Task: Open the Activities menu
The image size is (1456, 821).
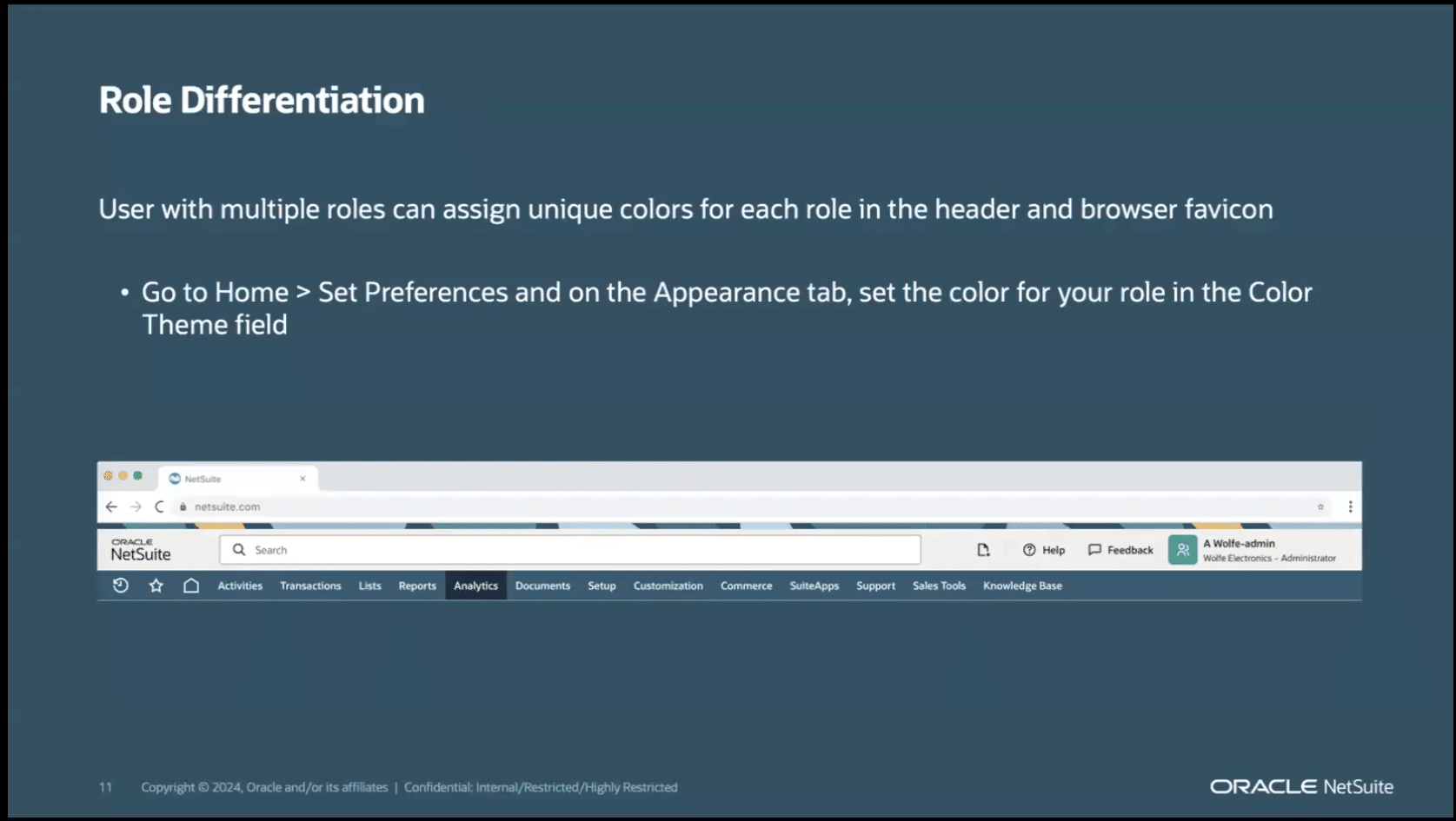Action: point(240,586)
